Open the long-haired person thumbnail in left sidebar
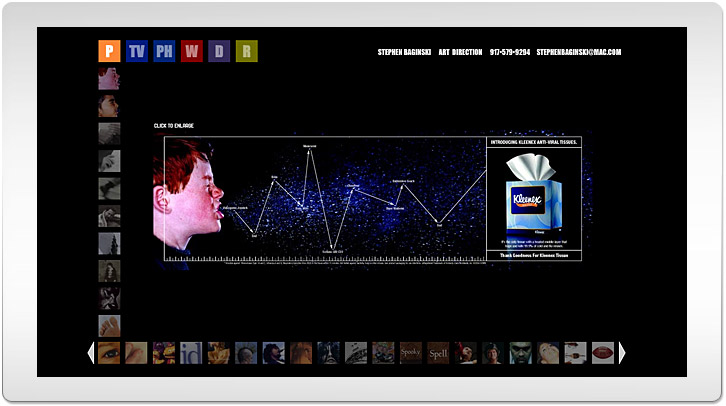The height and width of the screenshot is (406, 726). click(109, 271)
